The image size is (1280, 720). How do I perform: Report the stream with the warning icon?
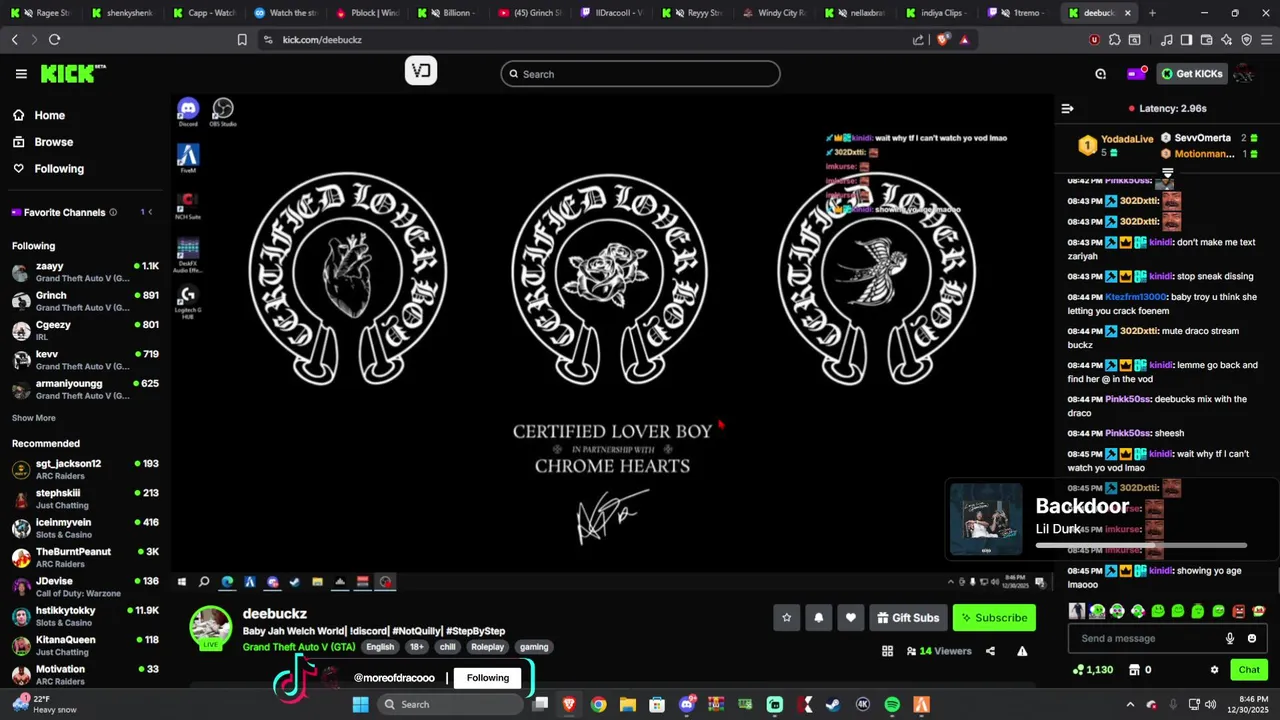point(1022,651)
